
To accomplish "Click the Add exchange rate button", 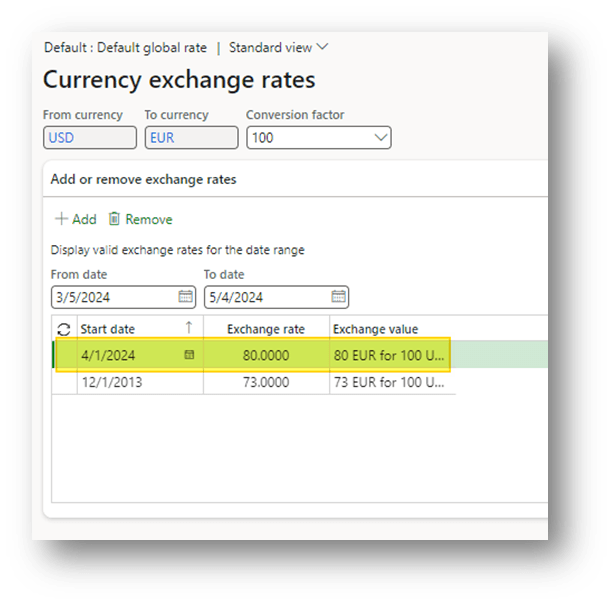I will coord(76,219).
